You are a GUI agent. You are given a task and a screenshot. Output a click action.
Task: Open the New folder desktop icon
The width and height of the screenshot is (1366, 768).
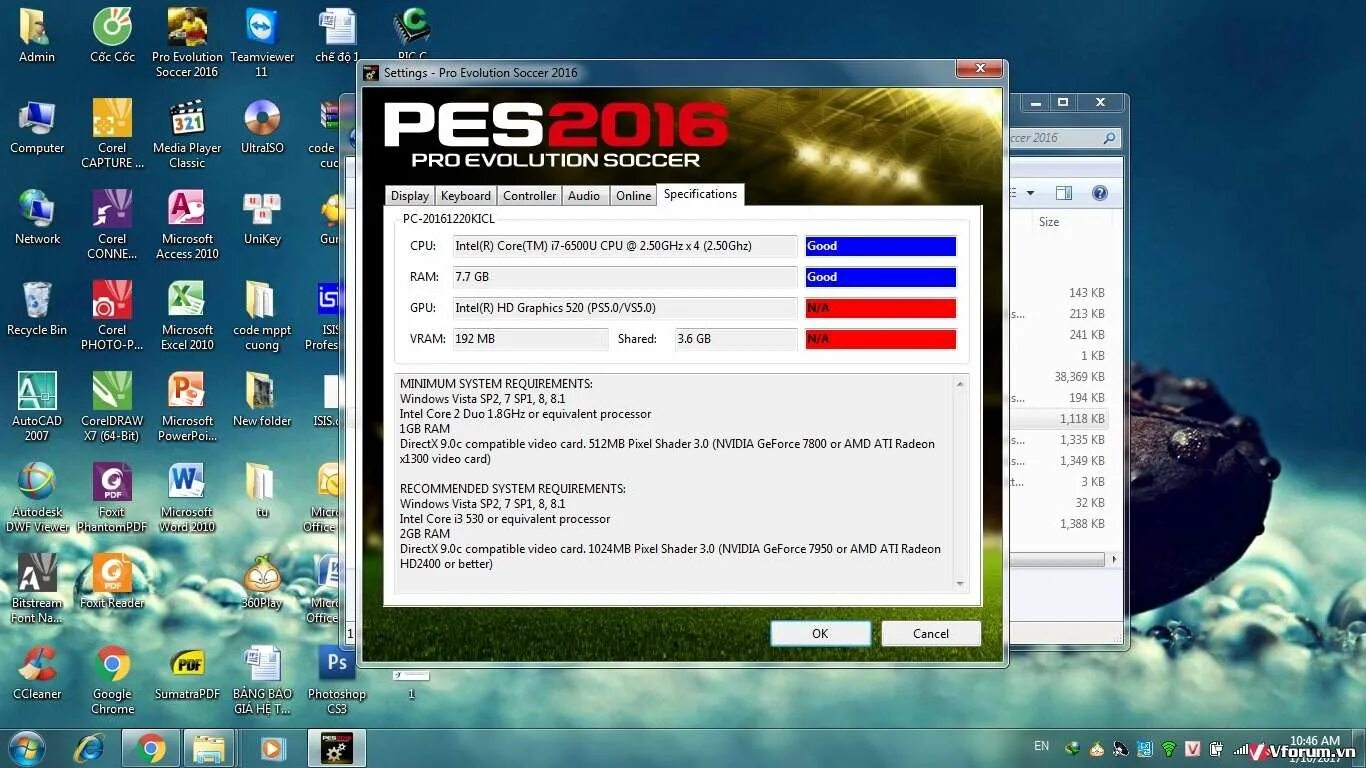pos(262,400)
